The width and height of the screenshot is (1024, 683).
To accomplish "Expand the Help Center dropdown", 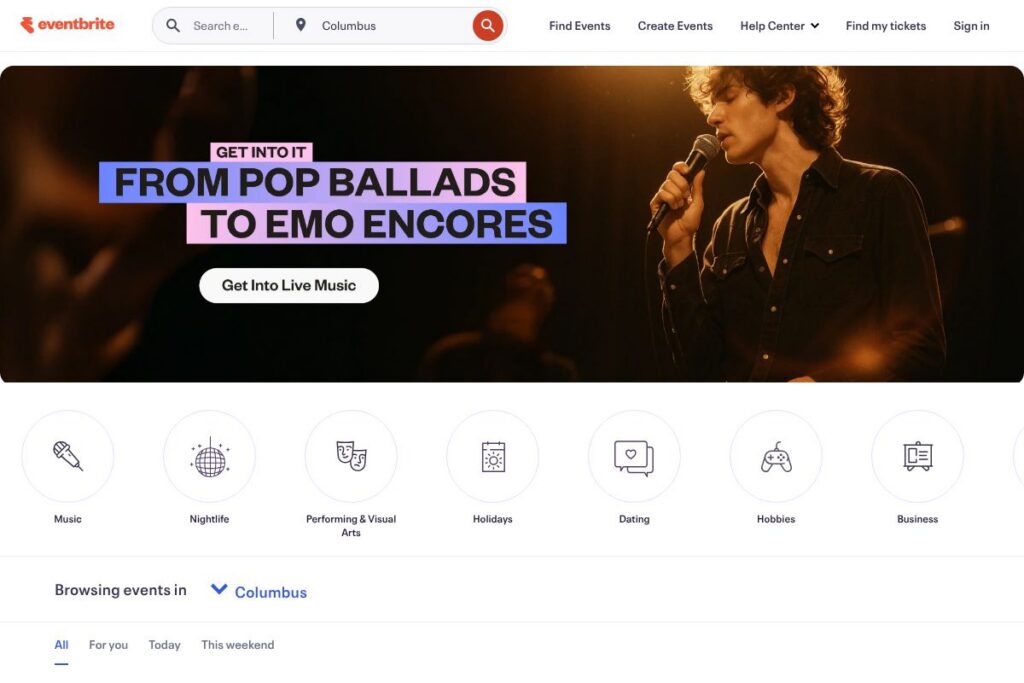I will [x=779, y=25].
